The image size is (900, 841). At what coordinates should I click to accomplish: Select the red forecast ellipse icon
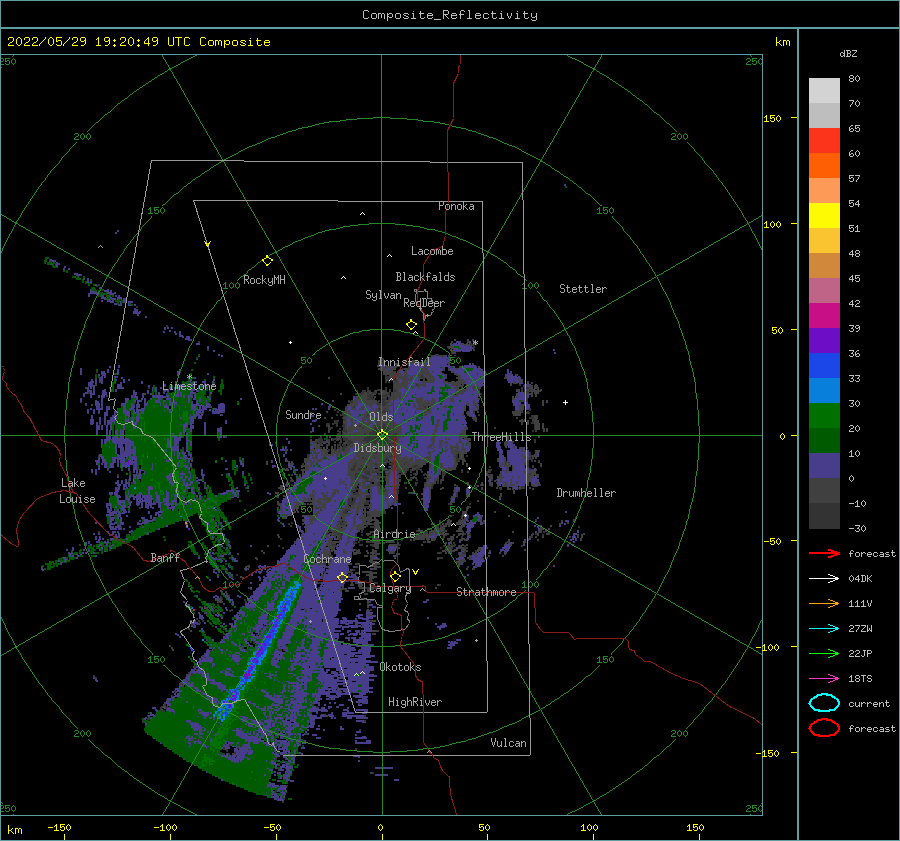point(824,728)
